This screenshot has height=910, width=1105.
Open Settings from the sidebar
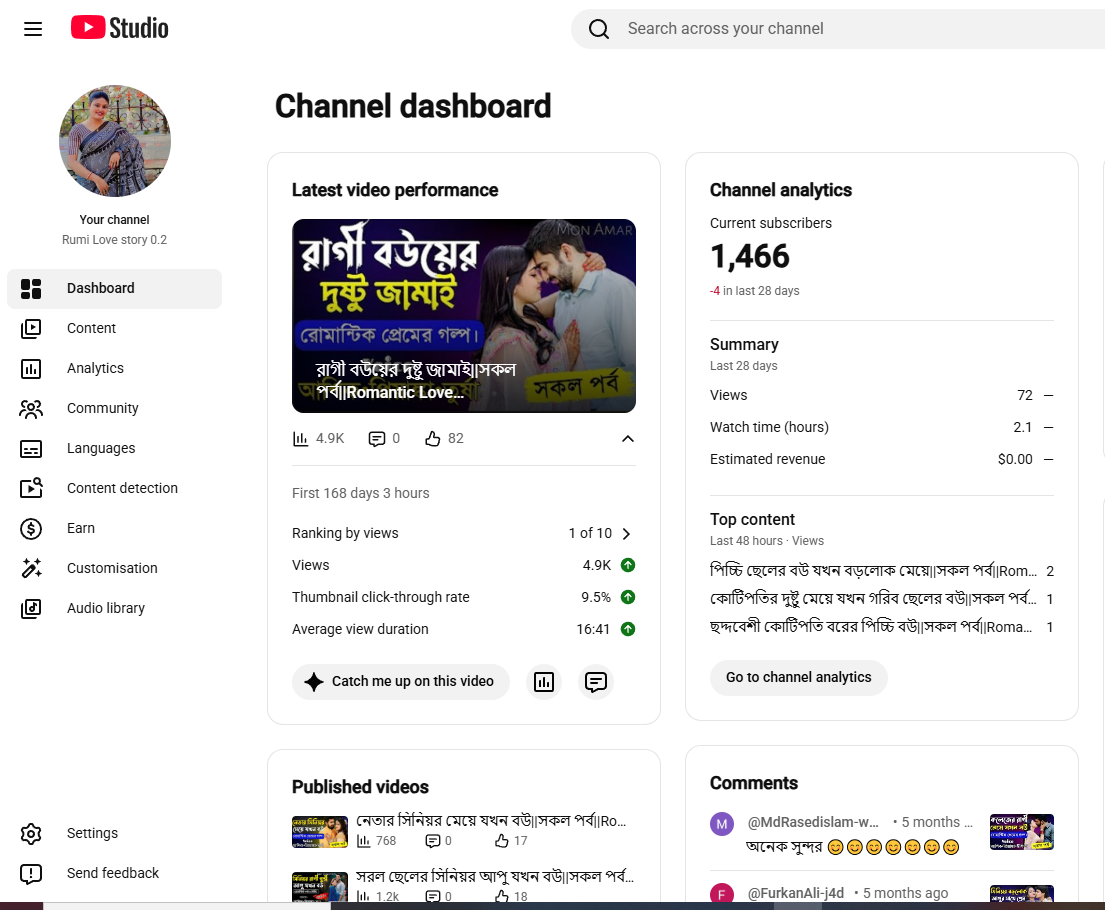pyautogui.click(x=114, y=834)
